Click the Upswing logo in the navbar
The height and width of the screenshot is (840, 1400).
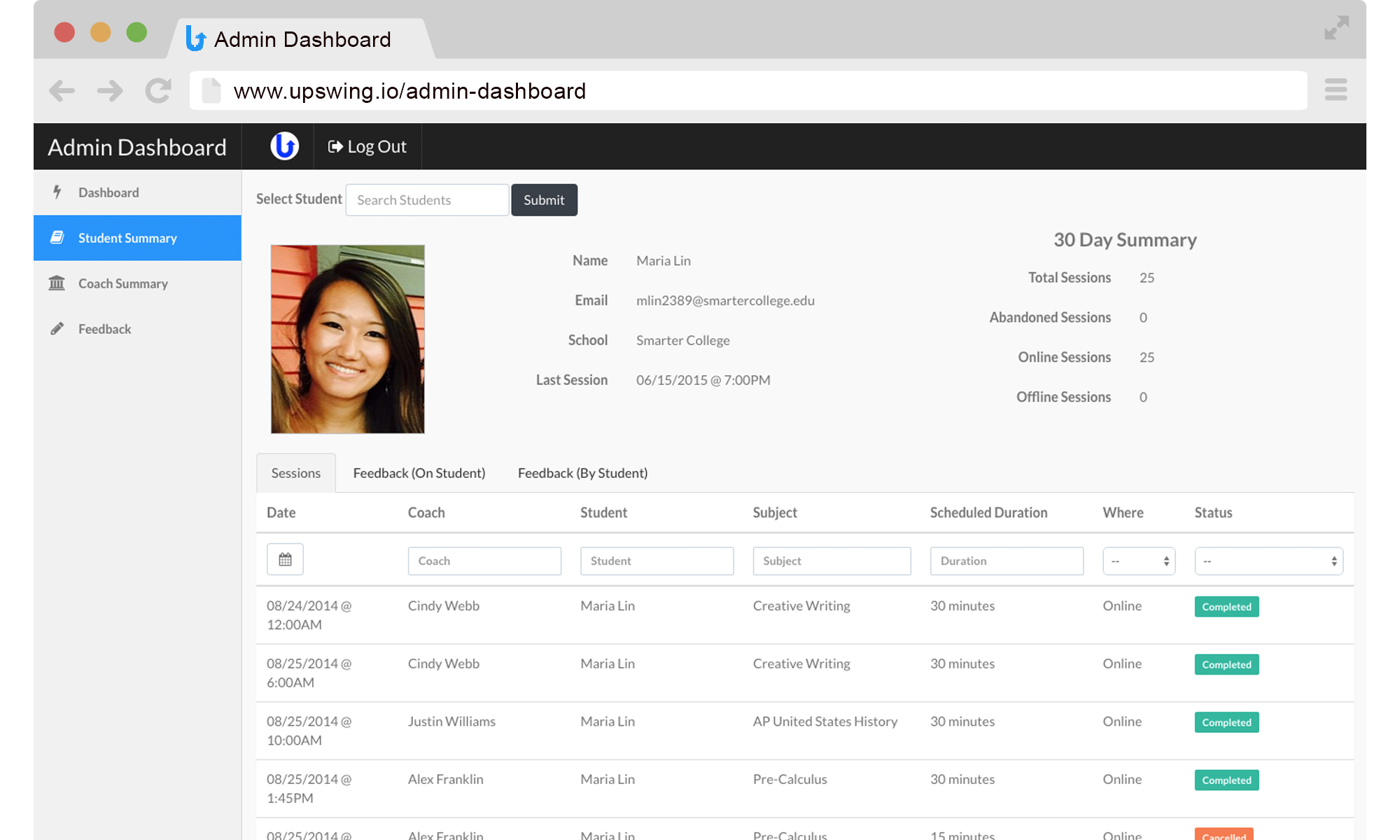click(x=284, y=146)
